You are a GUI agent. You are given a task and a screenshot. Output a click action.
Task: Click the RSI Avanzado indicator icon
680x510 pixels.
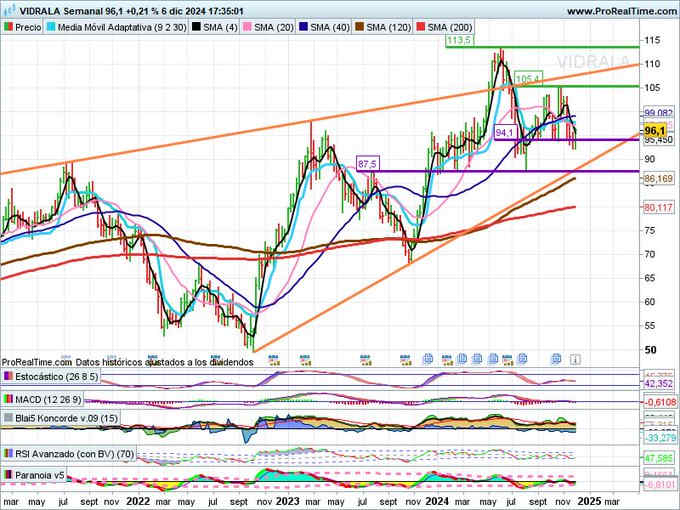coord(8,454)
